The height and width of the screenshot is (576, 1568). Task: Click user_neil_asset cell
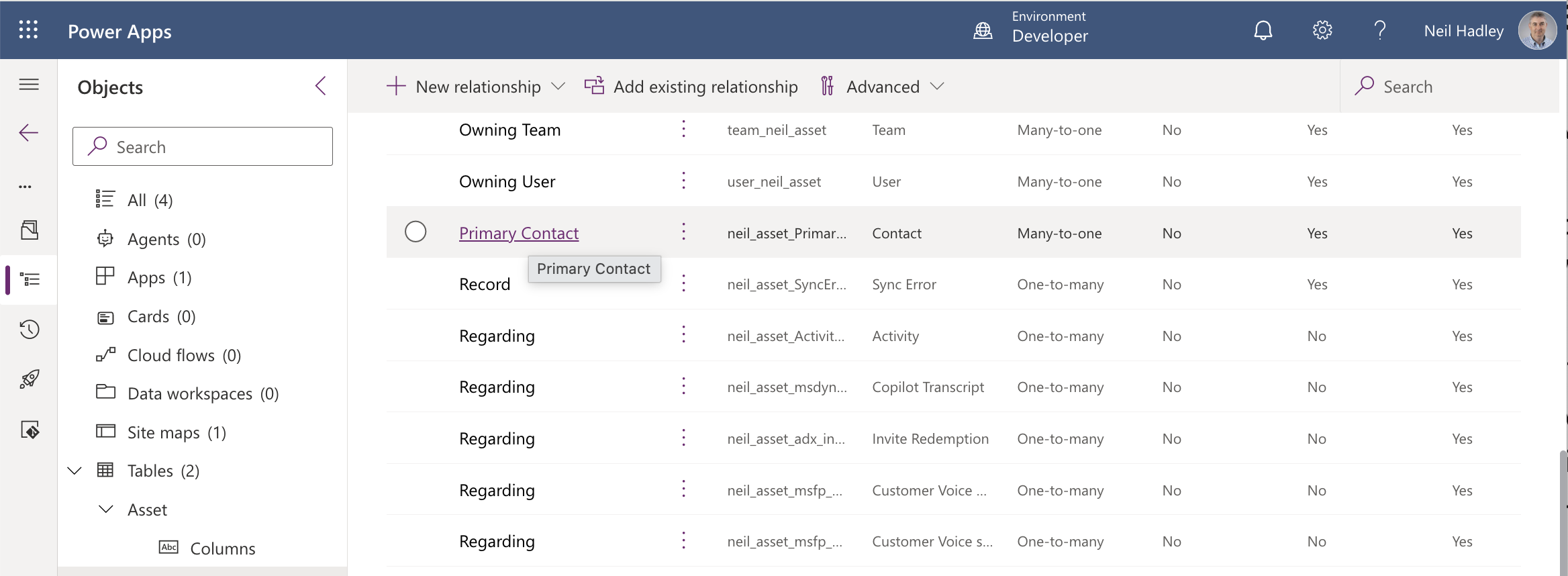click(x=774, y=182)
